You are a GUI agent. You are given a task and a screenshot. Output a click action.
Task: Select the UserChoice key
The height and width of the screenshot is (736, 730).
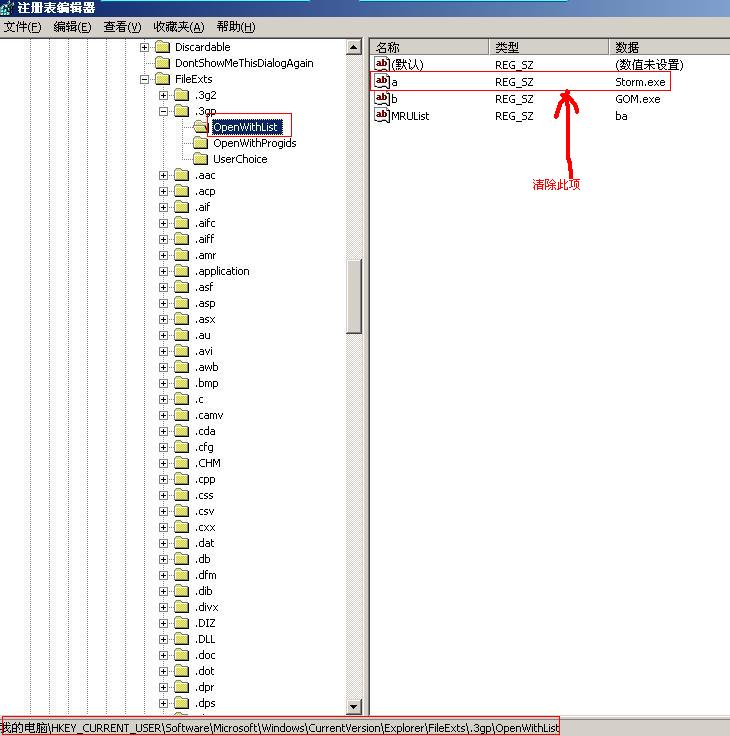(x=240, y=159)
